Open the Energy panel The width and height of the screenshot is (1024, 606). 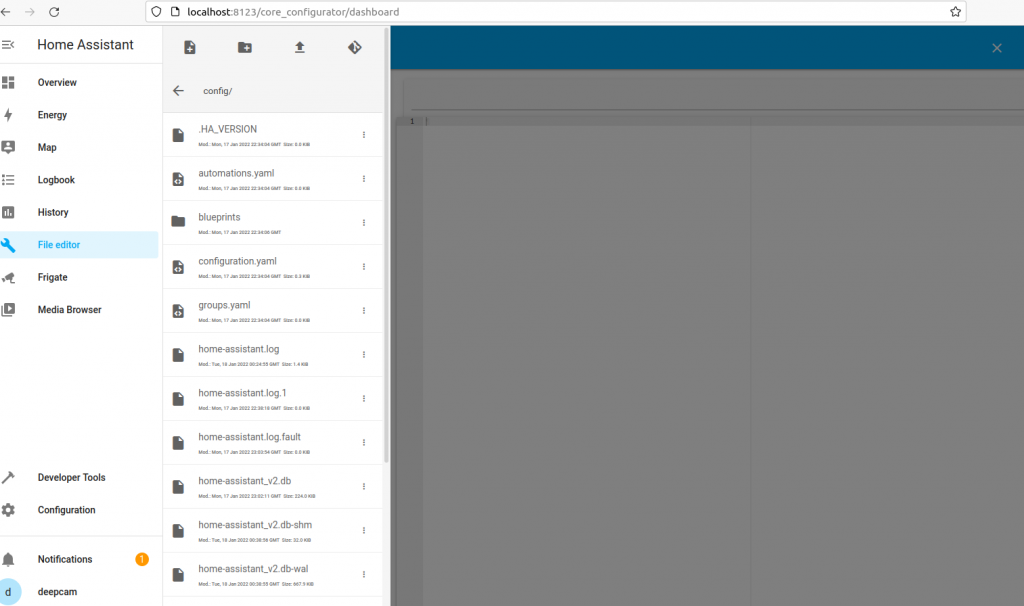point(79,115)
